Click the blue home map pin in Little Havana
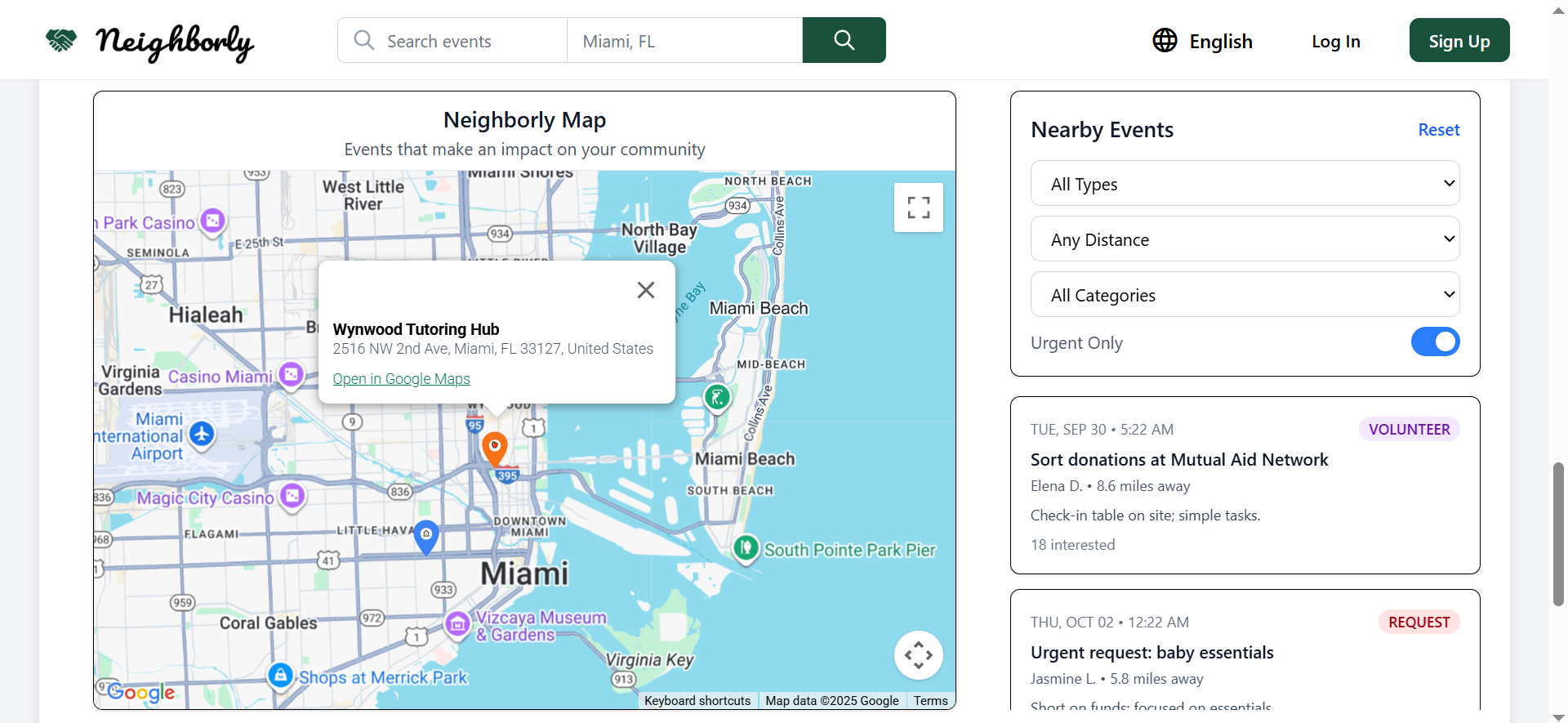 (x=426, y=537)
